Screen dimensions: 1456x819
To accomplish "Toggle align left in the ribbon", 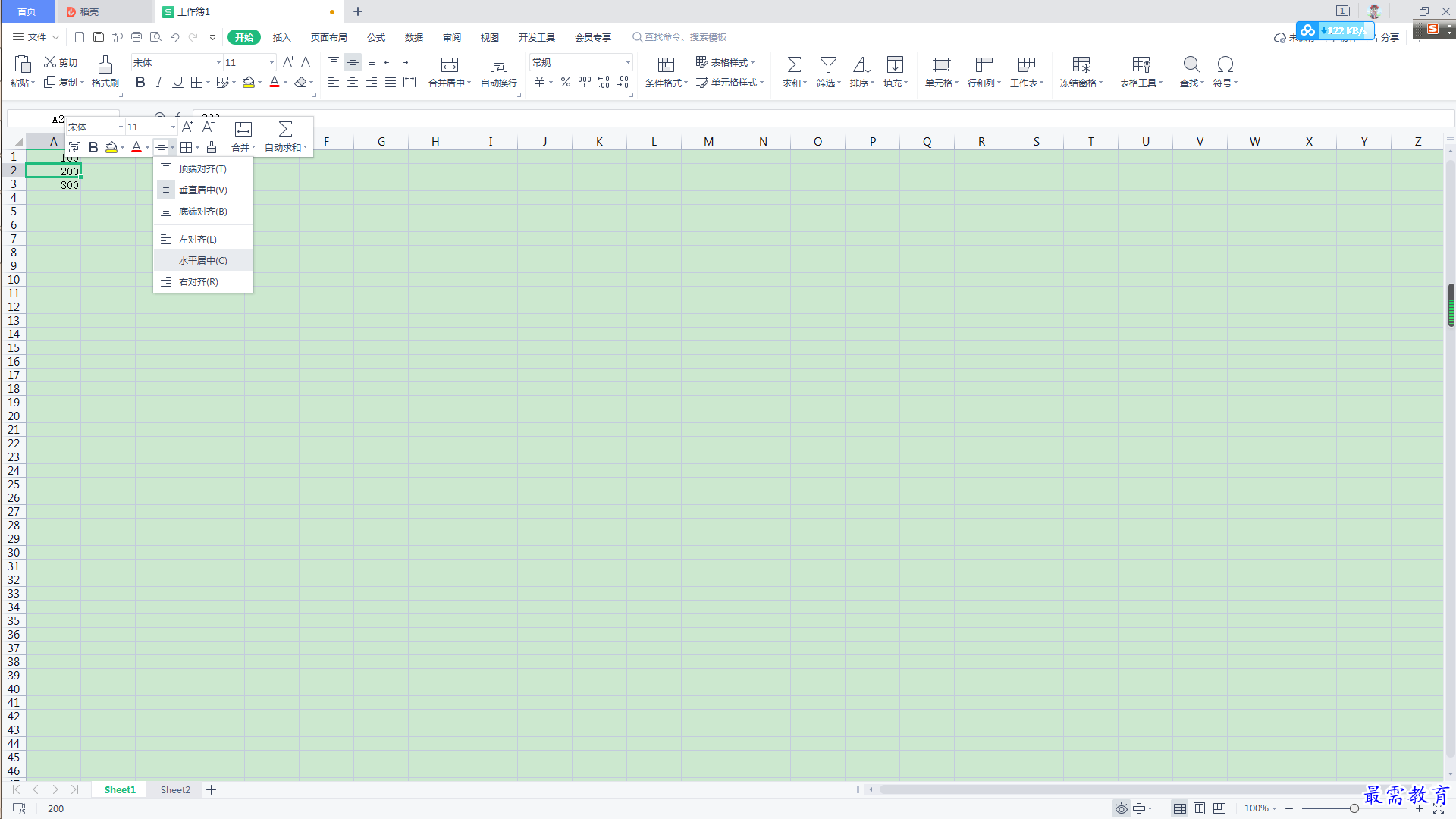I will tap(334, 82).
